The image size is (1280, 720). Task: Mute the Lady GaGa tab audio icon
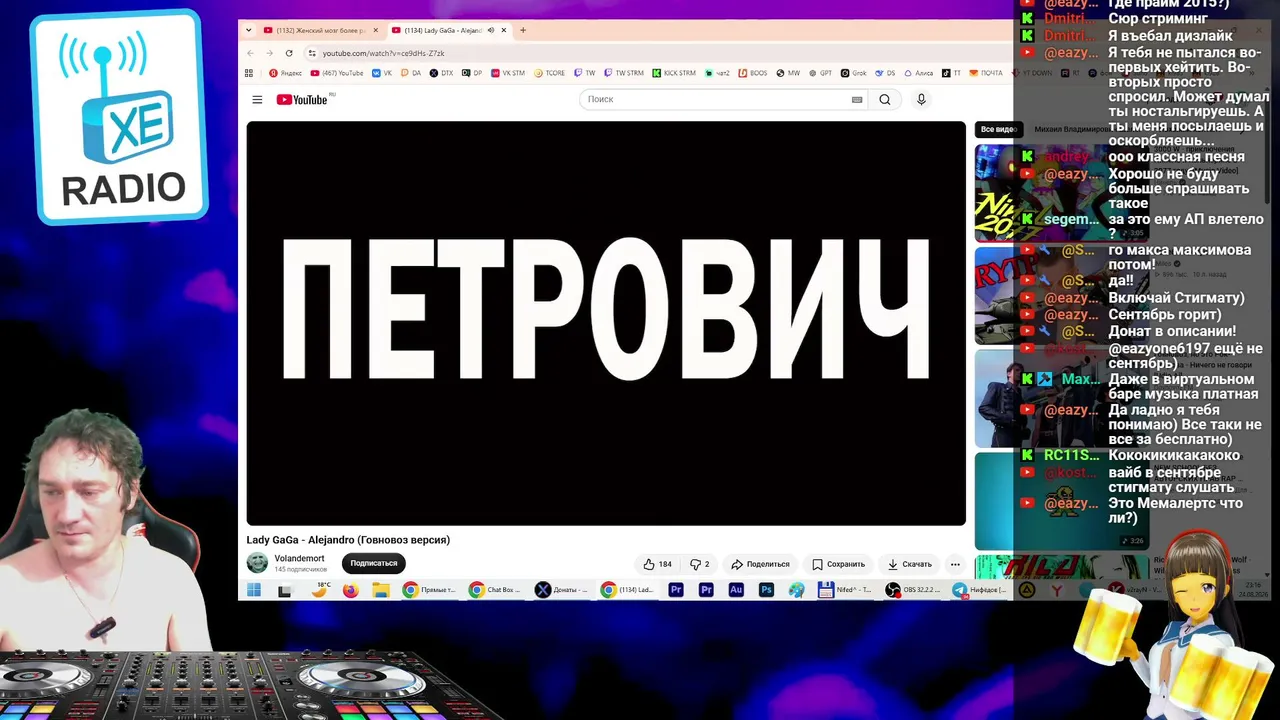coord(490,30)
